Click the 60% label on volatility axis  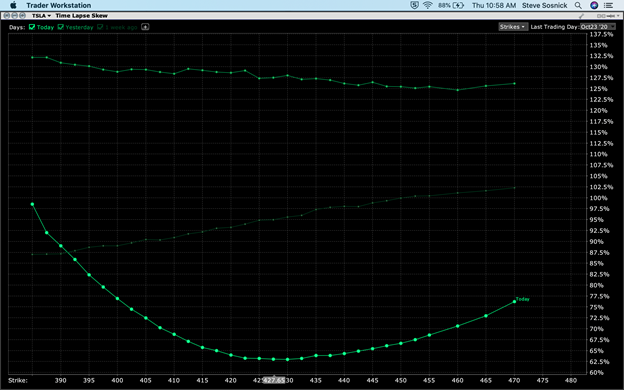click(597, 372)
